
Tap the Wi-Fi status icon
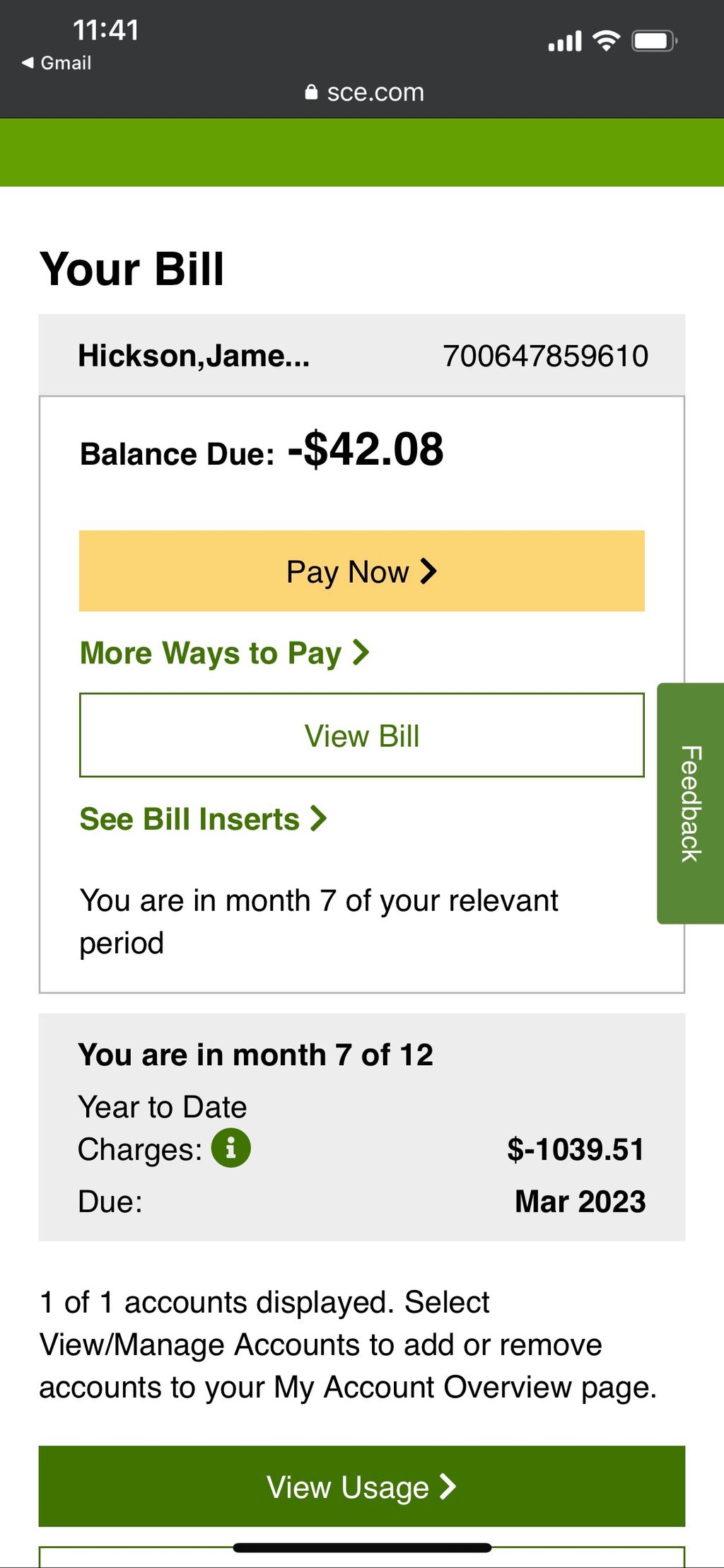coord(606,41)
